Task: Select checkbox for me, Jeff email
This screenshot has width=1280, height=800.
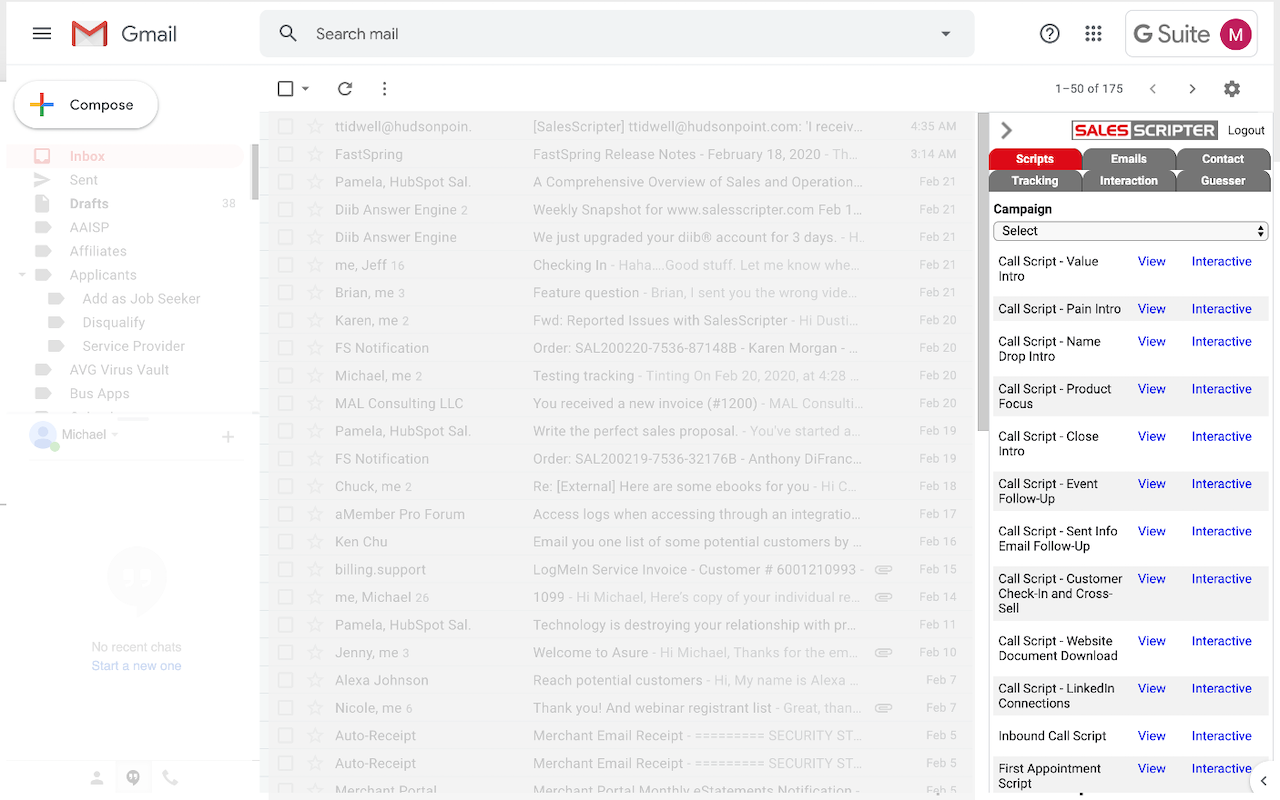Action: point(285,265)
